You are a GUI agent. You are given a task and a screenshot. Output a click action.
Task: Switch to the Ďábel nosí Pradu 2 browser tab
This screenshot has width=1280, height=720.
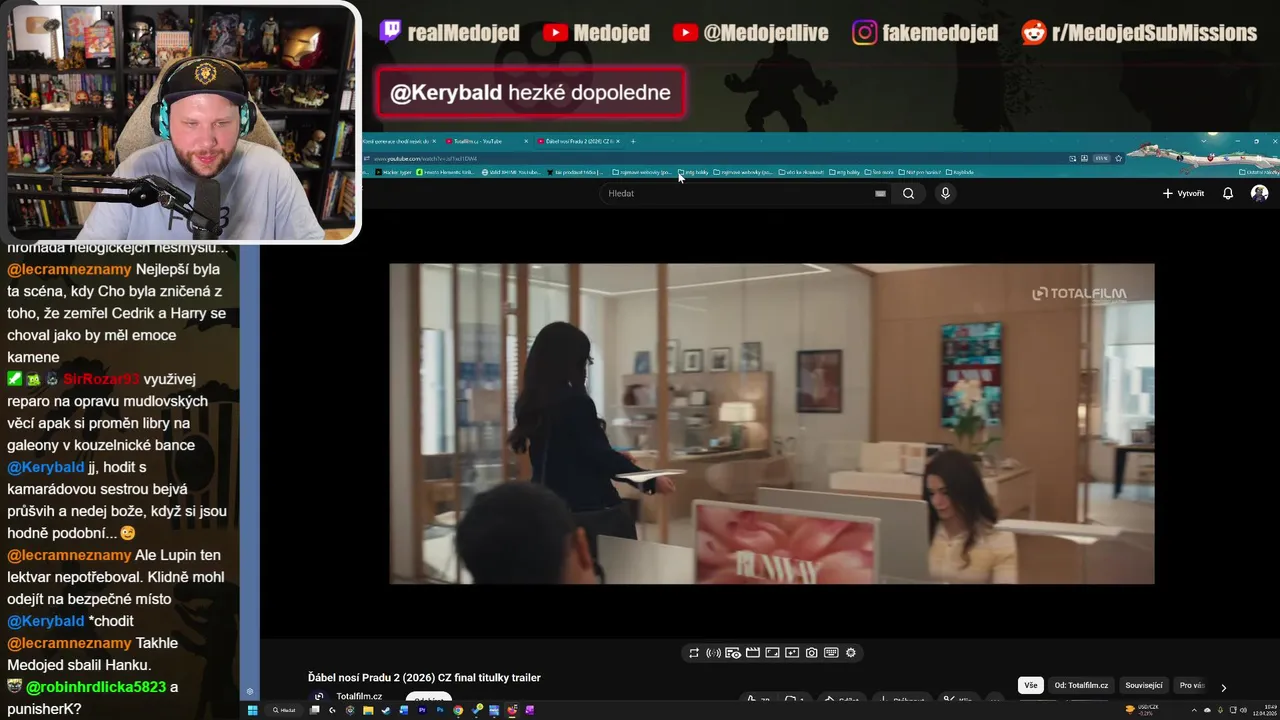[x=578, y=141]
